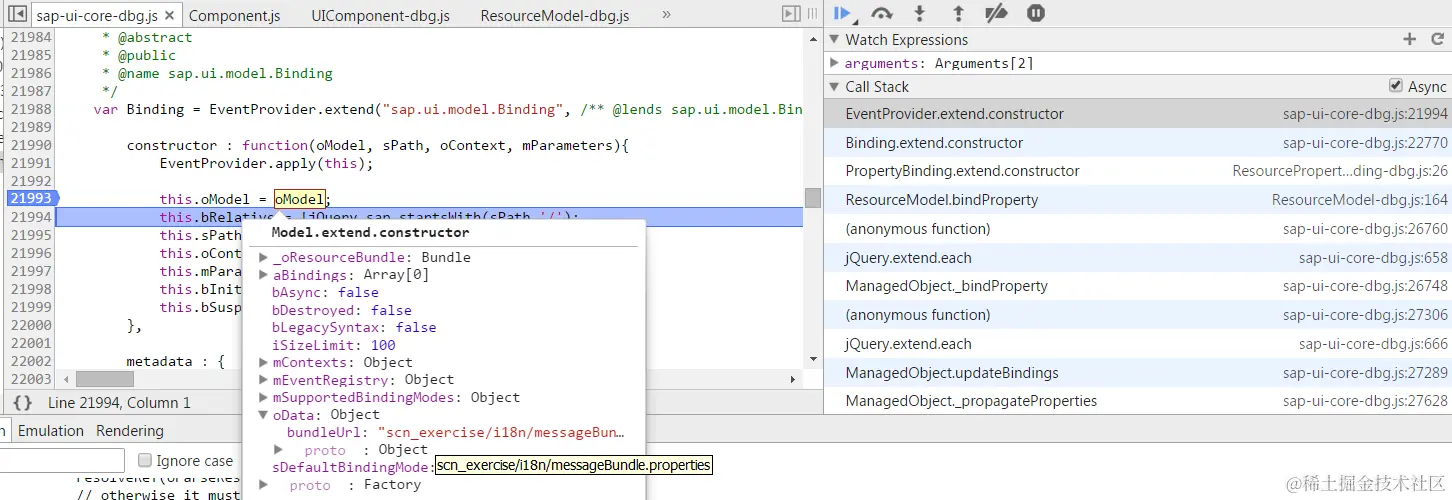Expand mEventRegistry object in popup
The height and width of the screenshot is (500, 1452).
(x=264, y=380)
